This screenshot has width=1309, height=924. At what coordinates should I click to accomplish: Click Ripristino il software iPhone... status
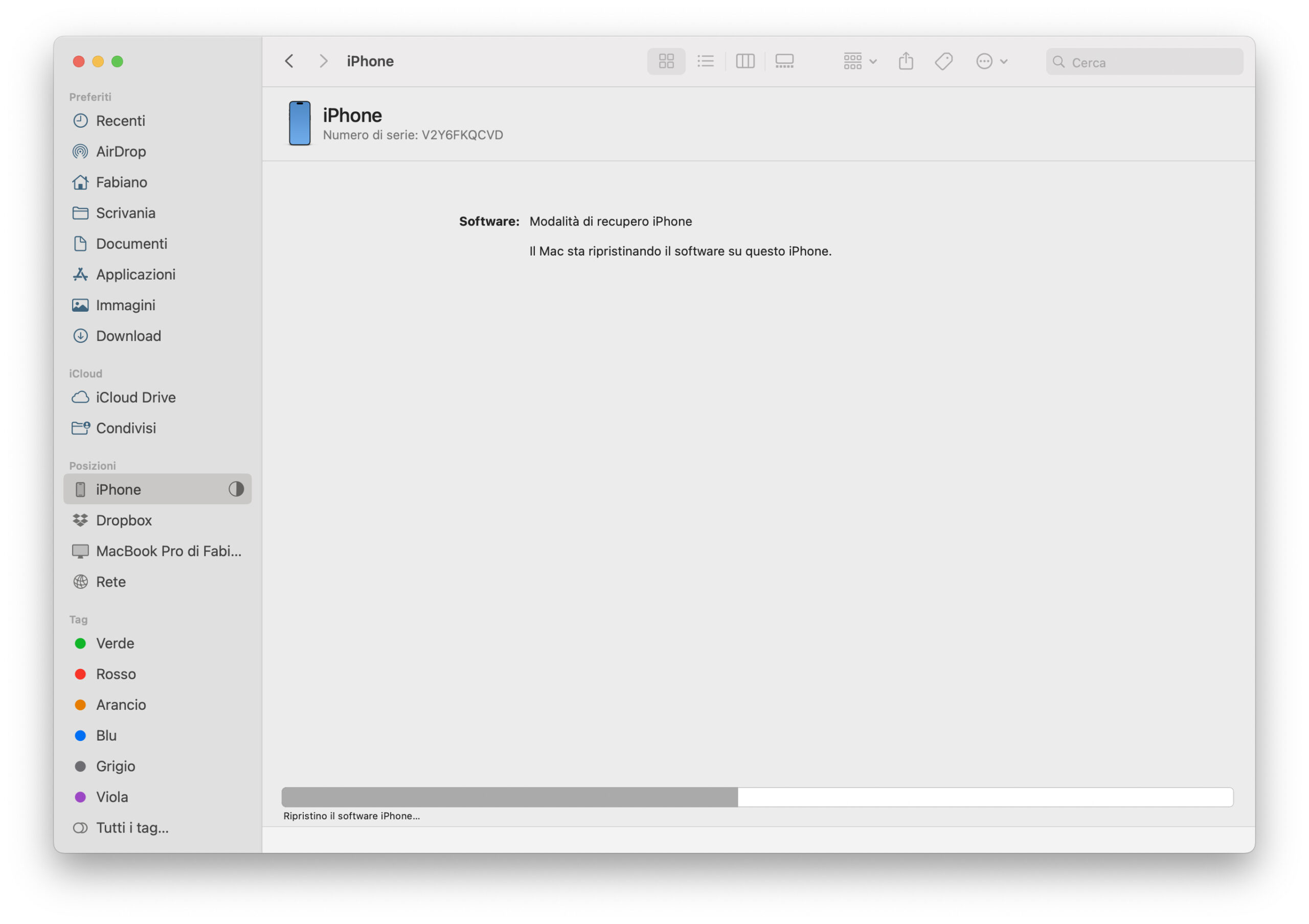[x=352, y=816]
